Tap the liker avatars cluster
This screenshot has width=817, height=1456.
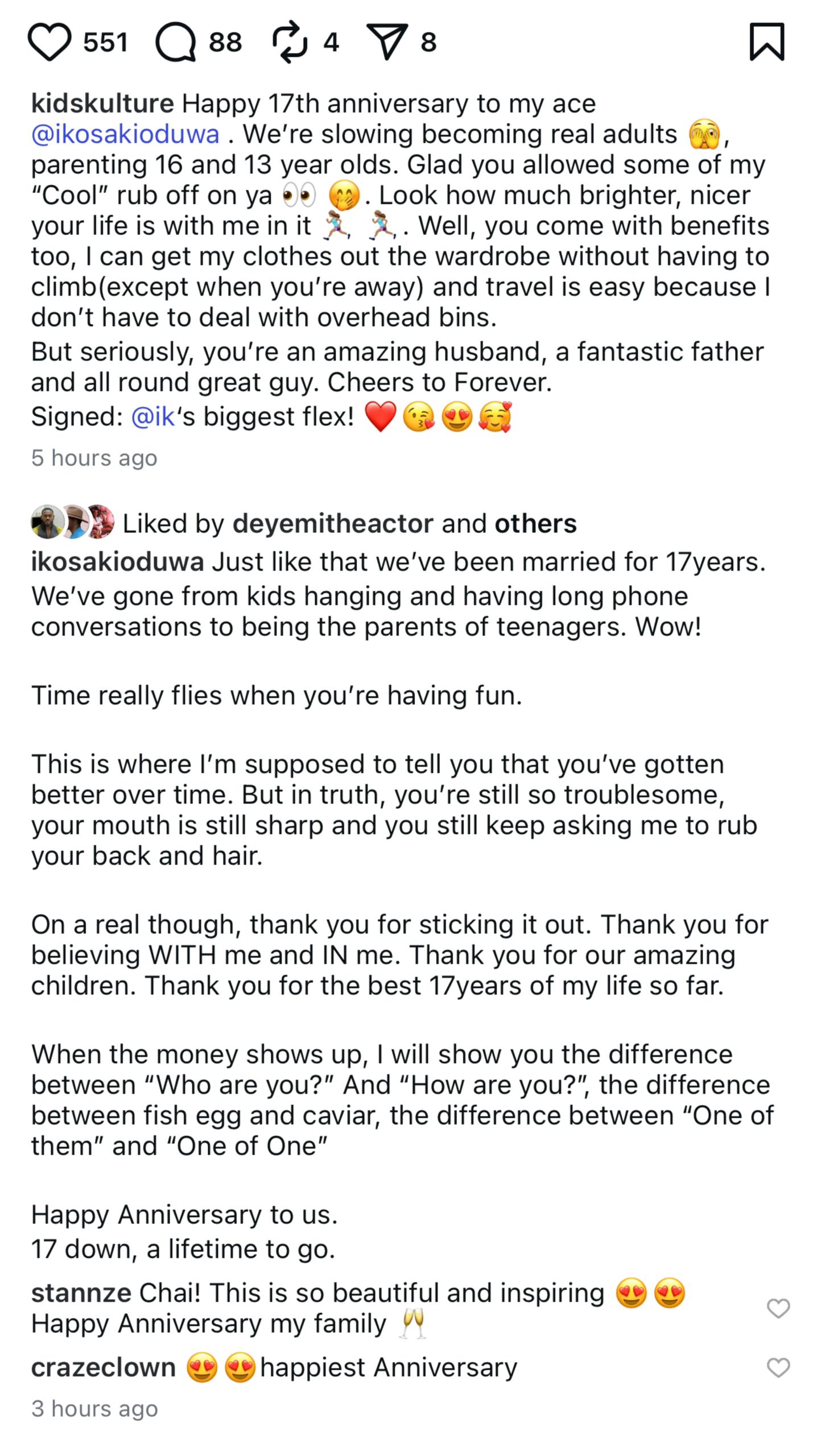click(72, 522)
